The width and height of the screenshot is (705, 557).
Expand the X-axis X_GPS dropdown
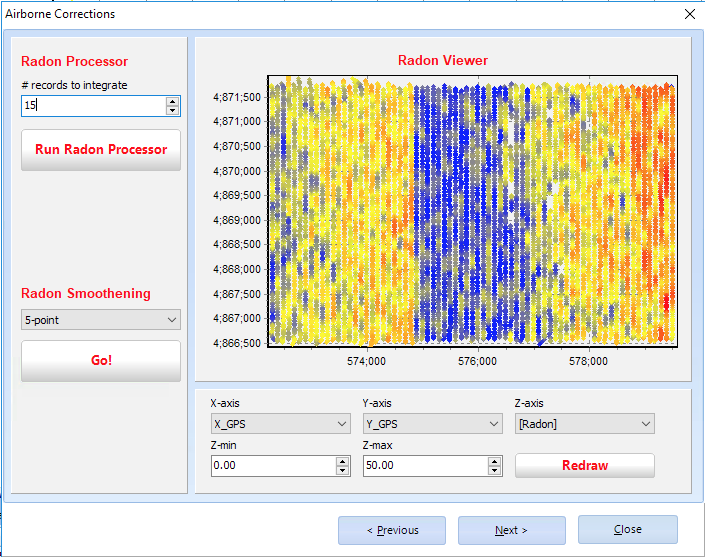point(280,424)
